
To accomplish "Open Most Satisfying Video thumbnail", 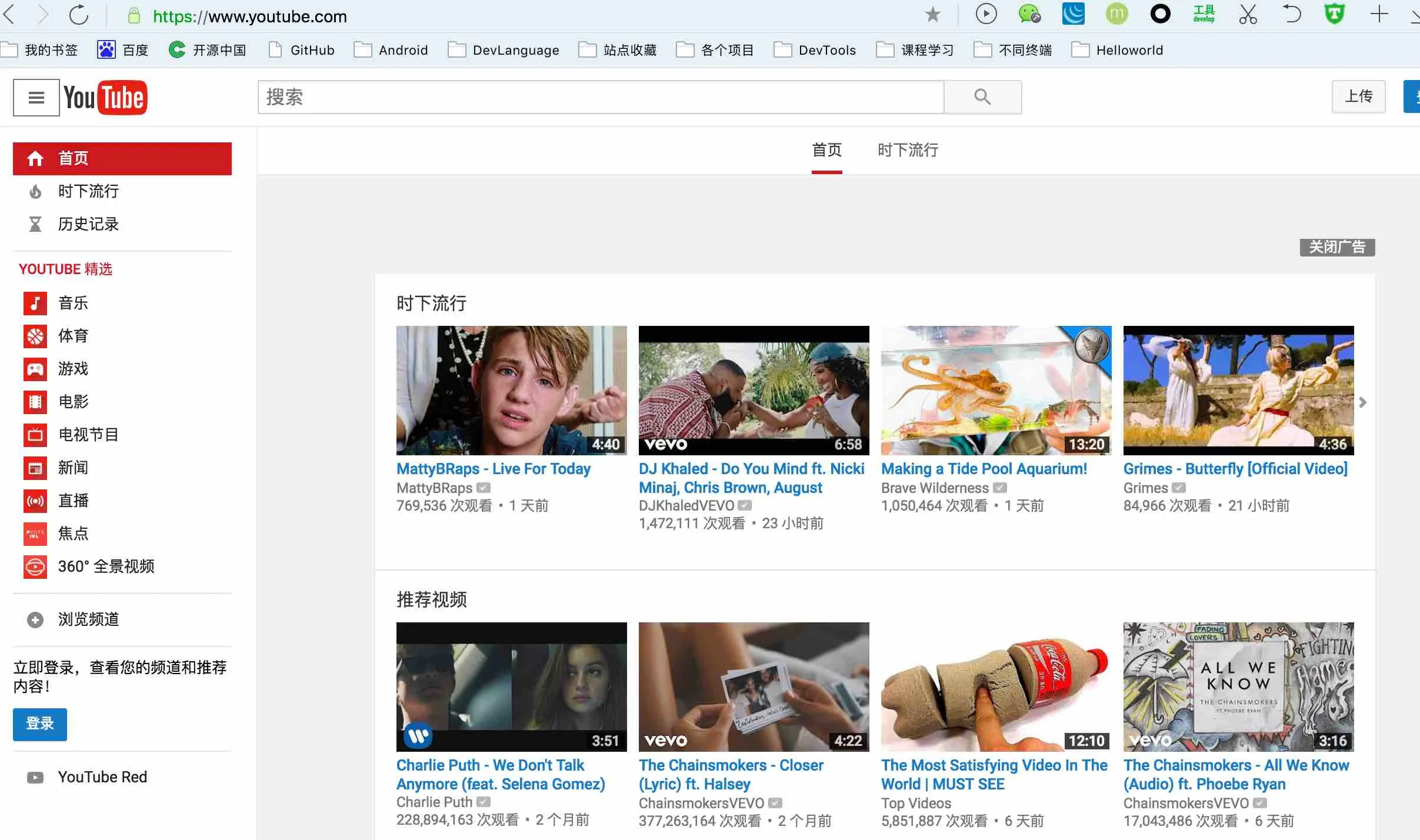I will 996,687.
